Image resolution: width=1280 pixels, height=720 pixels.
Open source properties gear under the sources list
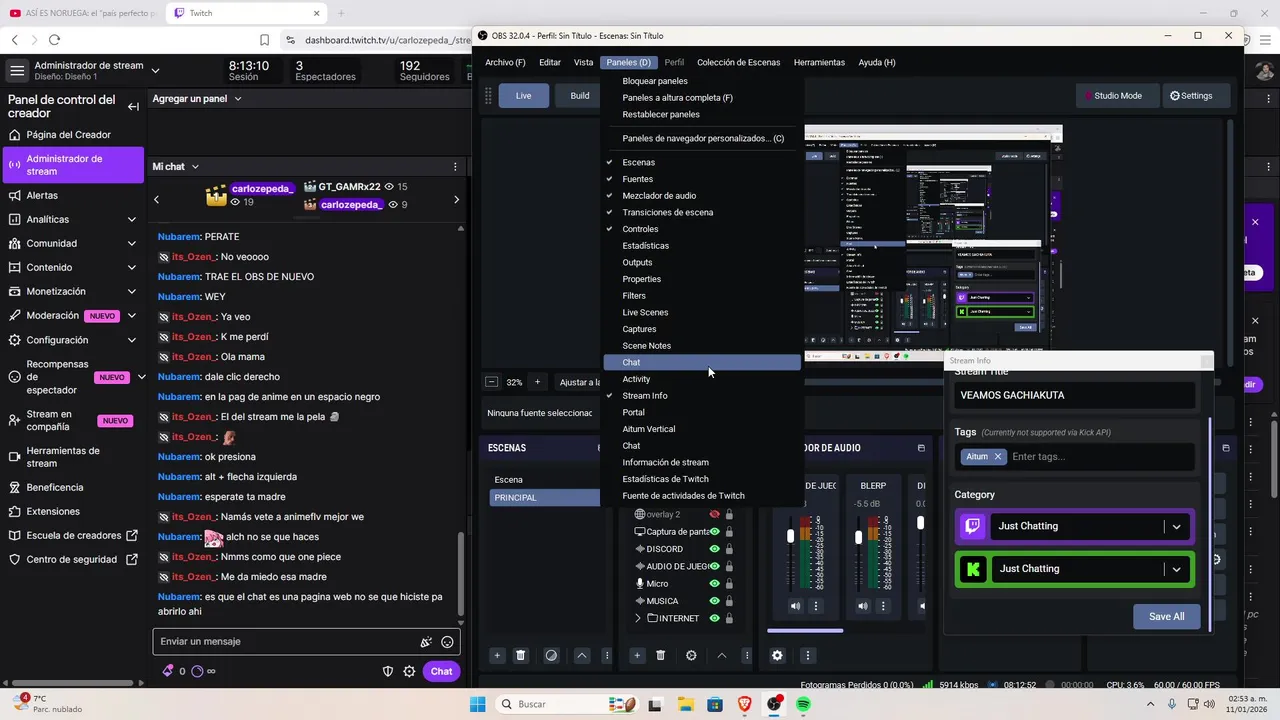pos(691,656)
